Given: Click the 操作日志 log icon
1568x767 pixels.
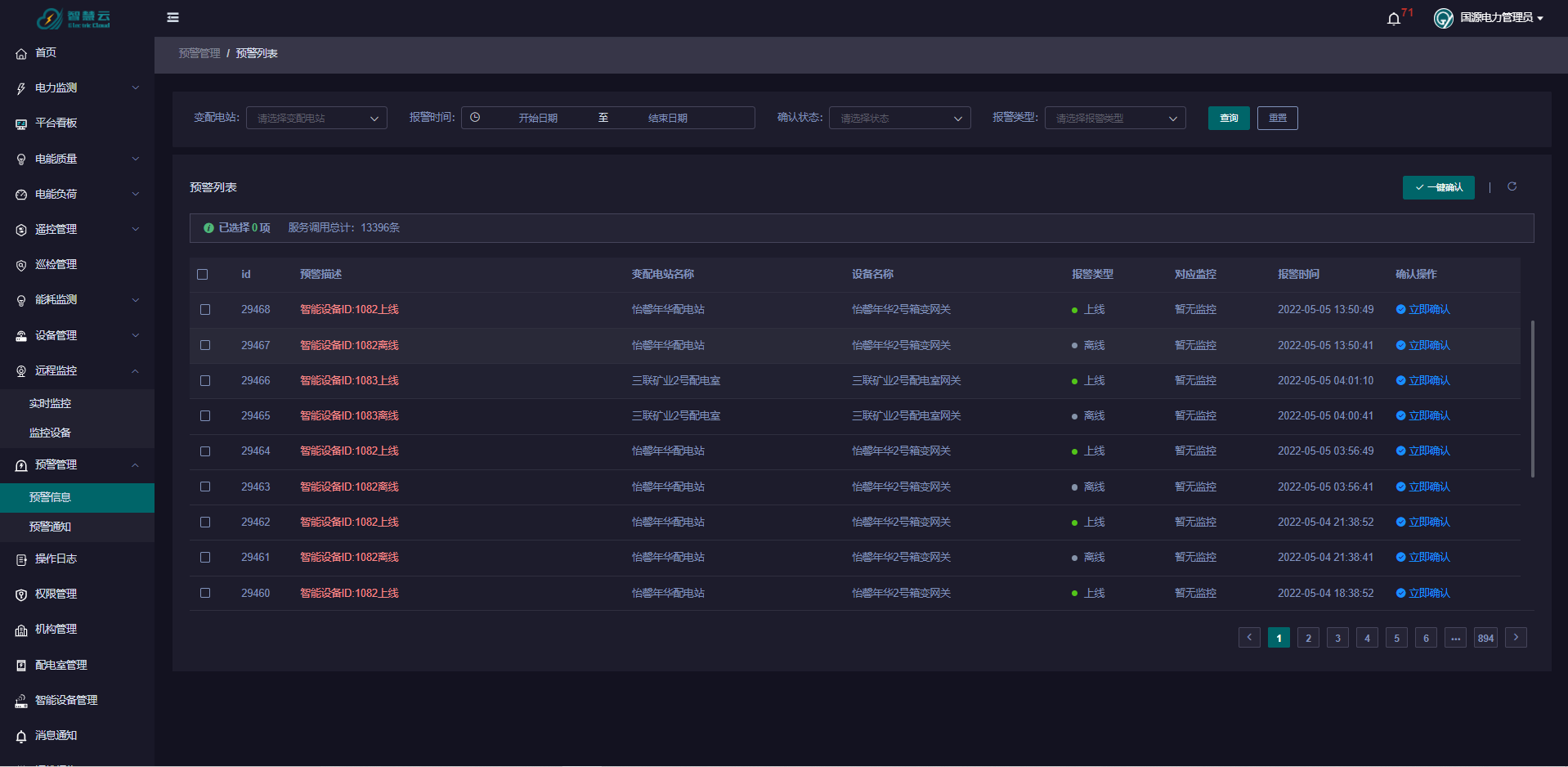Looking at the screenshot, I should coord(21,559).
